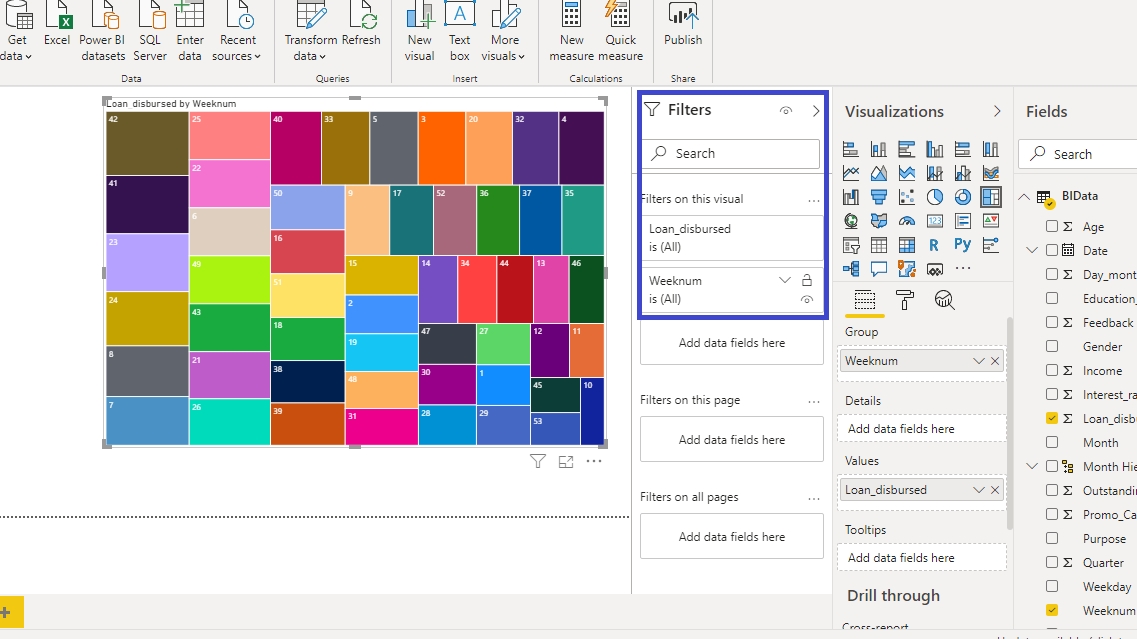Click Publish in the ribbon
This screenshot has width=1137, height=639.
pyautogui.click(x=683, y=27)
